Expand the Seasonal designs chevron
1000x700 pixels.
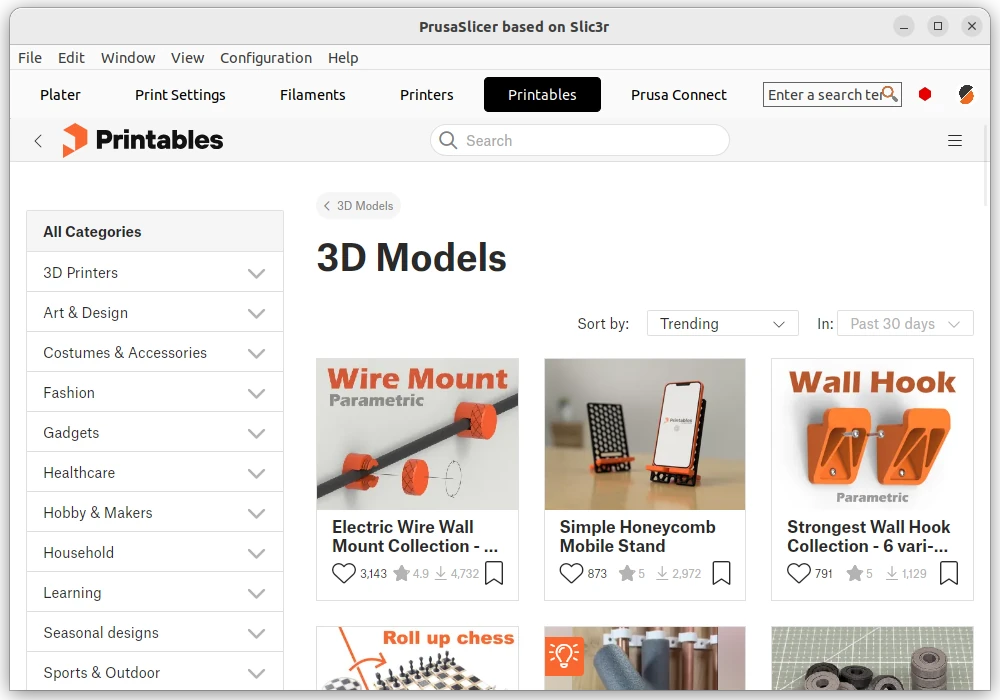click(256, 634)
